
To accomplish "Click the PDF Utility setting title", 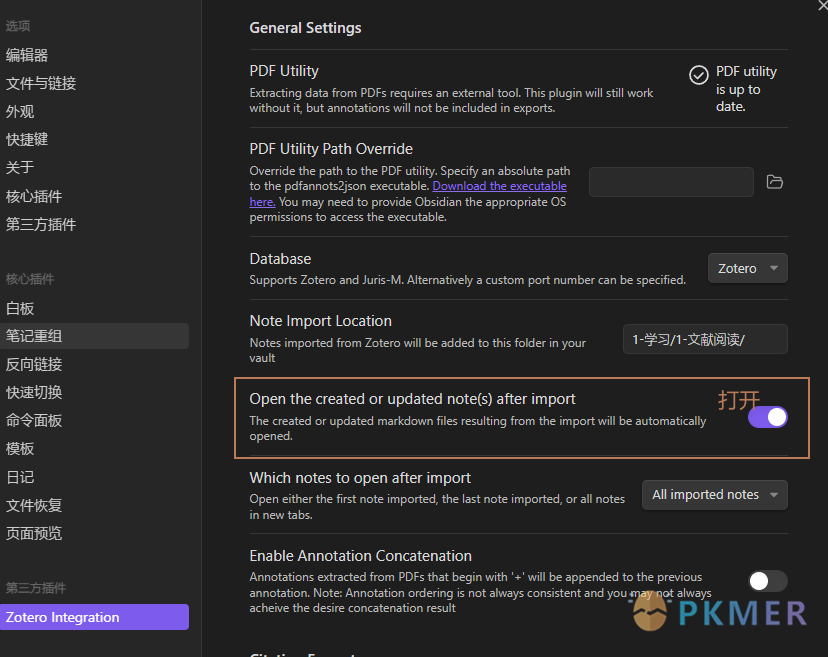I will [284, 71].
